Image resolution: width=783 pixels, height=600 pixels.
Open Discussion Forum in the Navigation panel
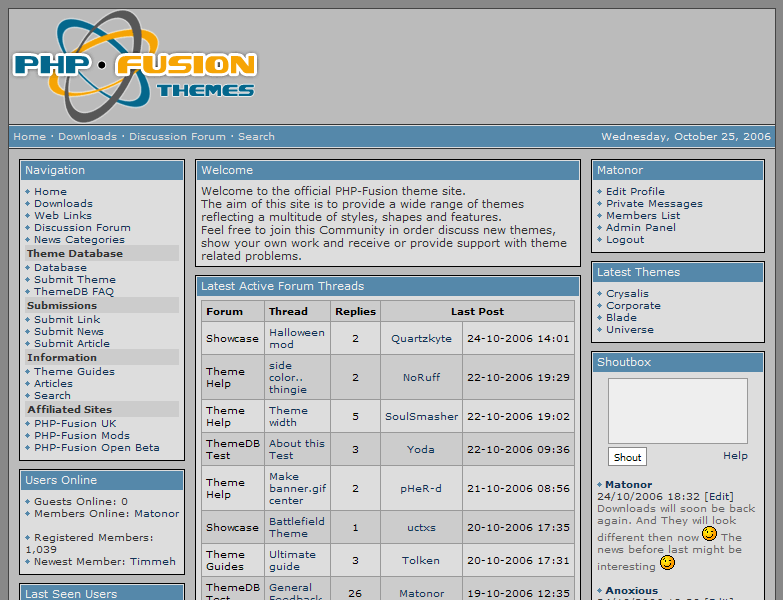pyautogui.click(x=82, y=228)
